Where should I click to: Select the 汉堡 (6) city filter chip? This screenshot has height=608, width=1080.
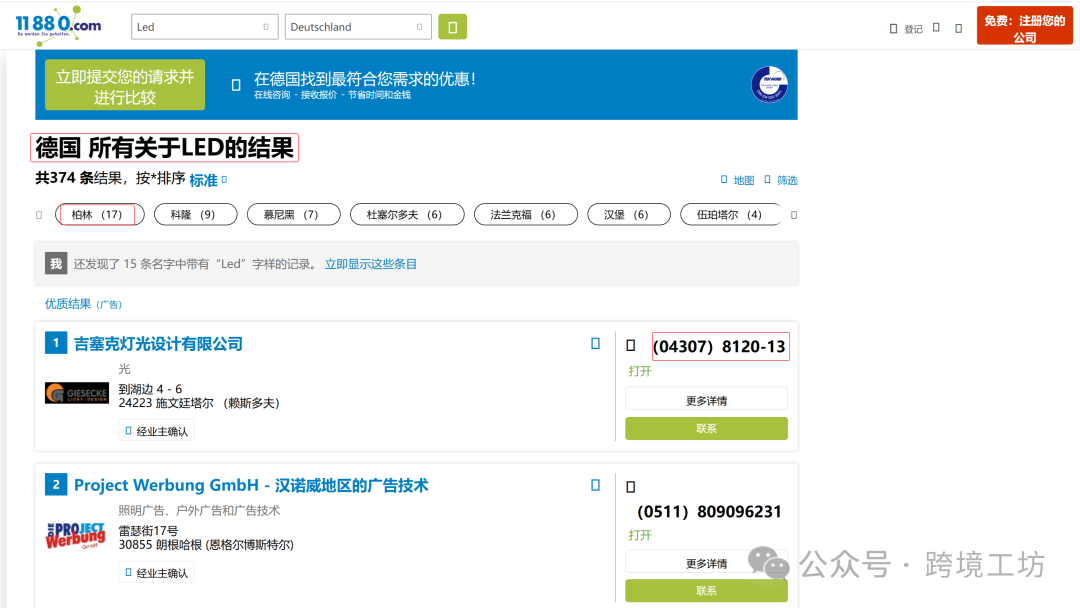[628, 214]
